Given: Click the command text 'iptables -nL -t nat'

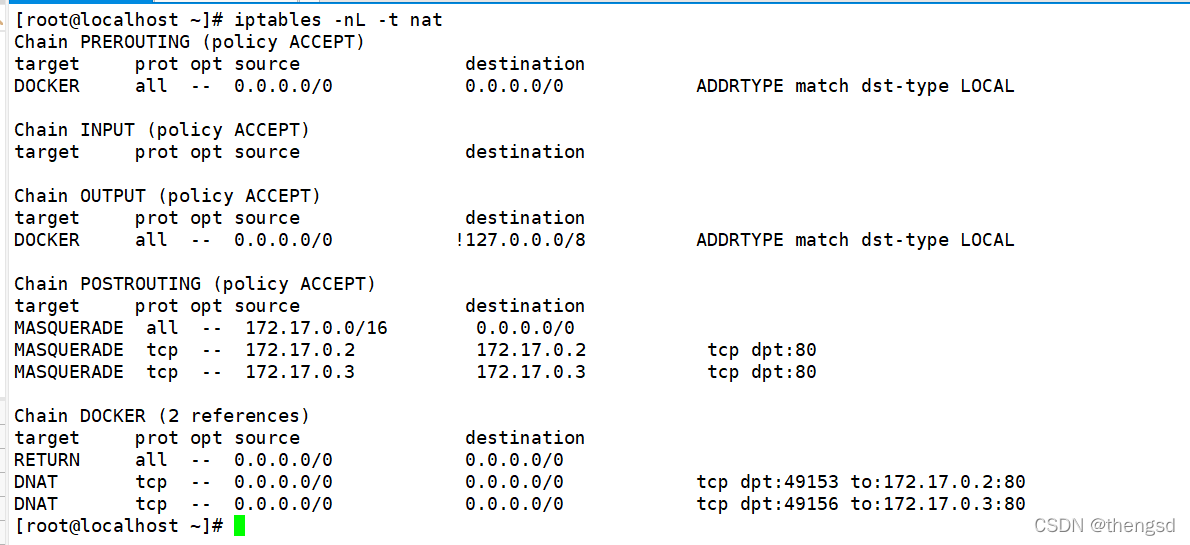Looking at the screenshot, I should pos(338,20).
